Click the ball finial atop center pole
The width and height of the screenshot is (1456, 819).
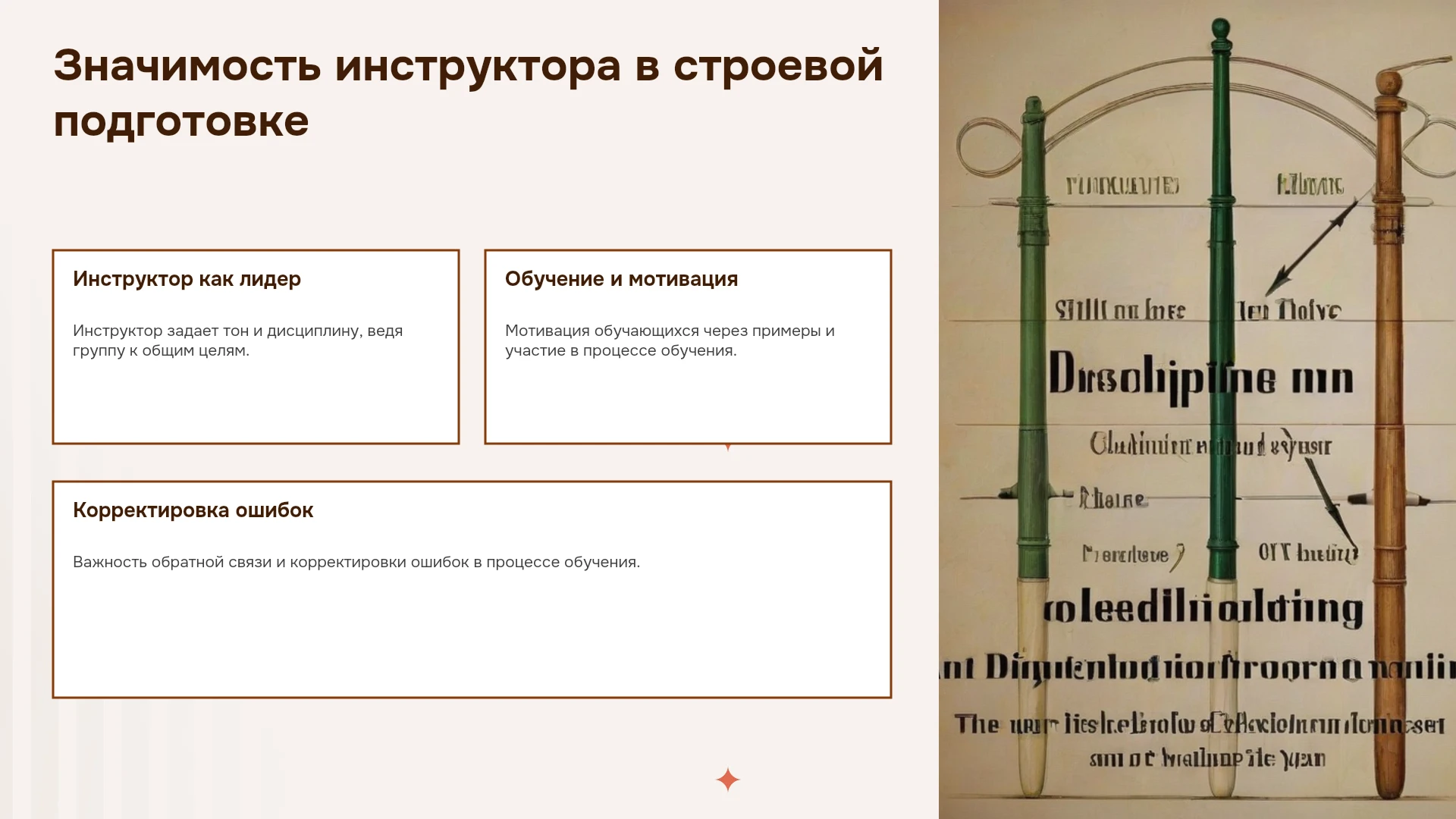[x=1220, y=30]
